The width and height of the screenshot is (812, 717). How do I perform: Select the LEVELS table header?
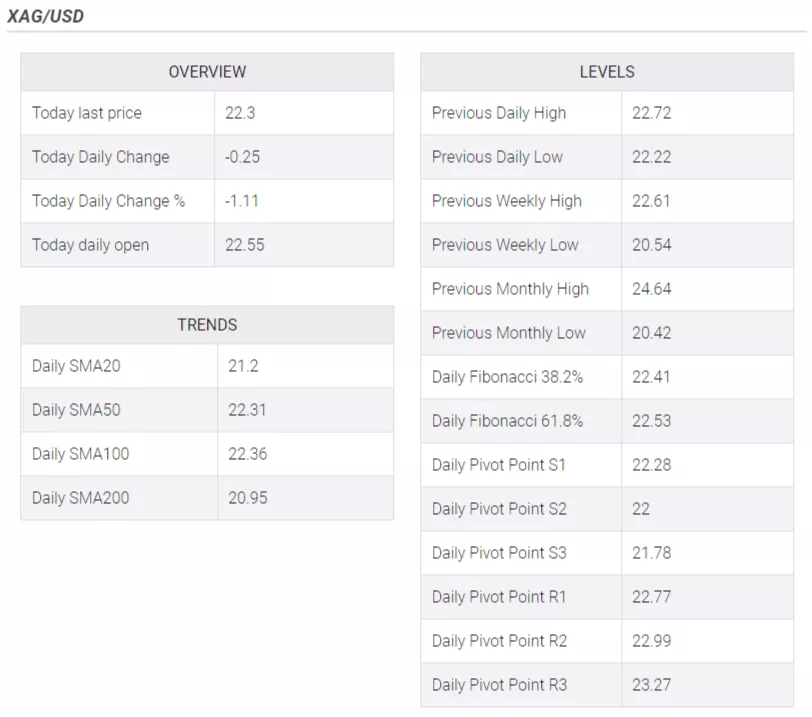(607, 72)
